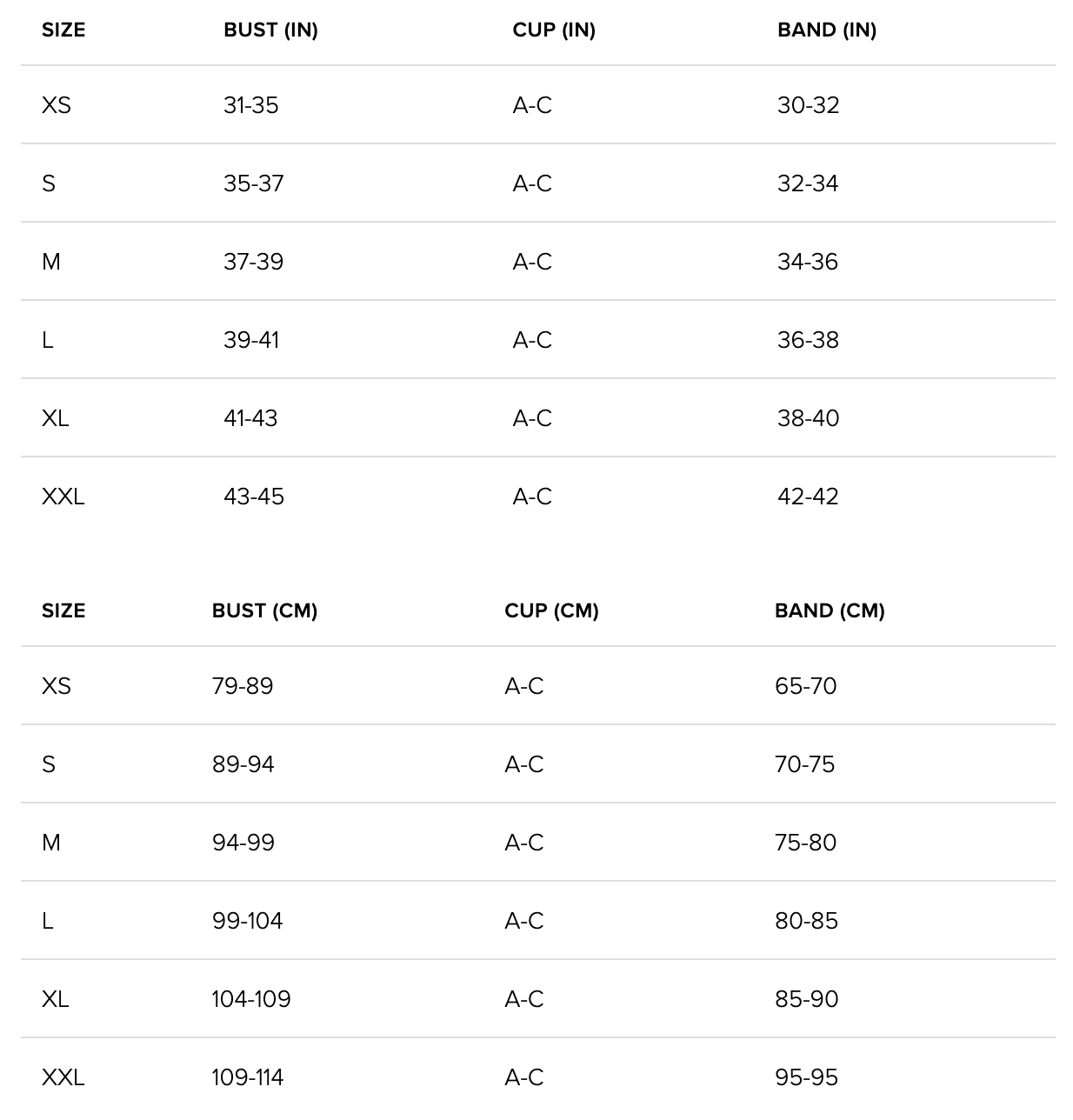Click the 34-36 band value for M
Viewport: 1073px width, 1120px height.
807,262
